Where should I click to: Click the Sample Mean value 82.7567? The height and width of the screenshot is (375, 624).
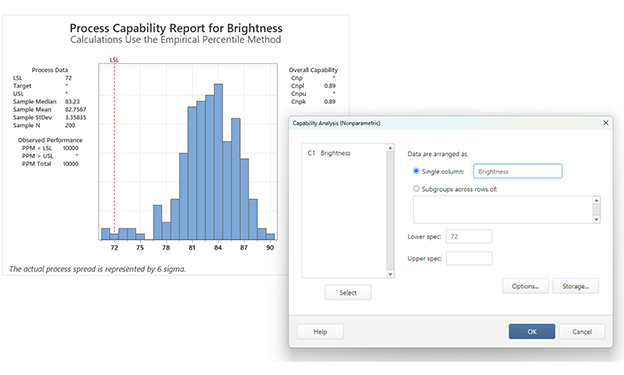tap(76, 109)
